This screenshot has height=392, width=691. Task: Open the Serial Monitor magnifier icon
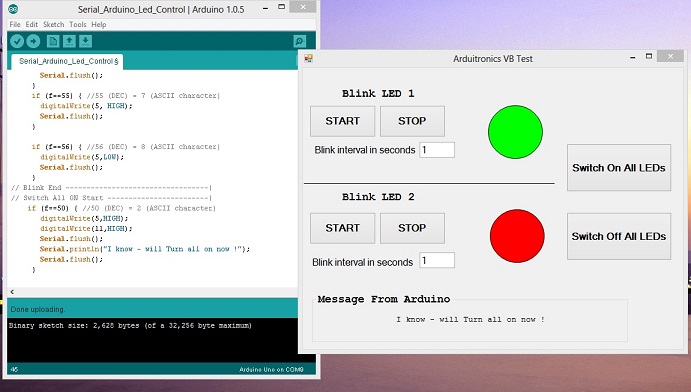pos(300,41)
